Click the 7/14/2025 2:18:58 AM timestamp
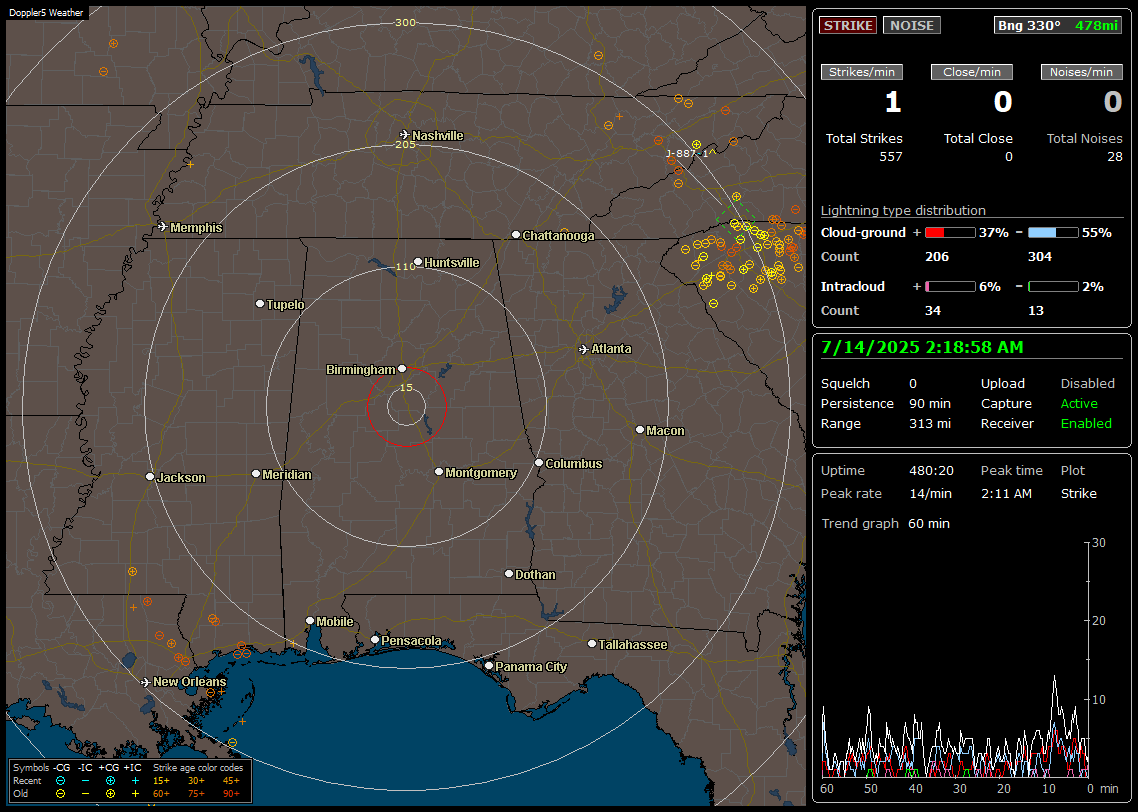1138x812 pixels. tap(922, 347)
